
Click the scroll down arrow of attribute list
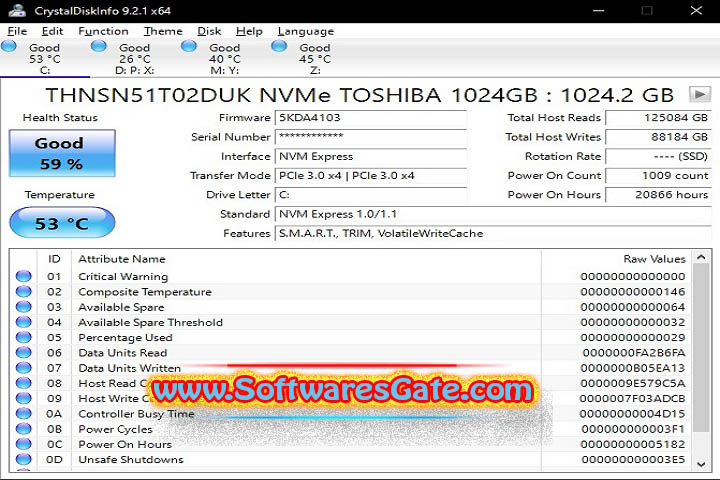(x=701, y=464)
